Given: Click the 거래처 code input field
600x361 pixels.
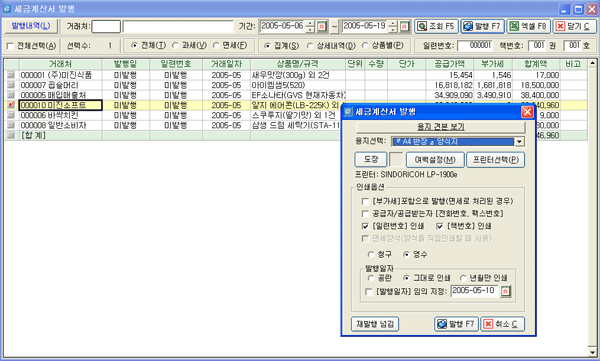Looking at the screenshot, I should tap(106, 26).
